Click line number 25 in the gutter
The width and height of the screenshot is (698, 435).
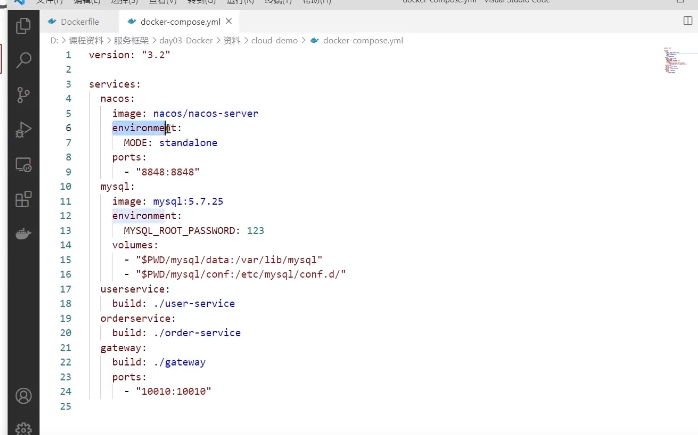tap(65, 406)
